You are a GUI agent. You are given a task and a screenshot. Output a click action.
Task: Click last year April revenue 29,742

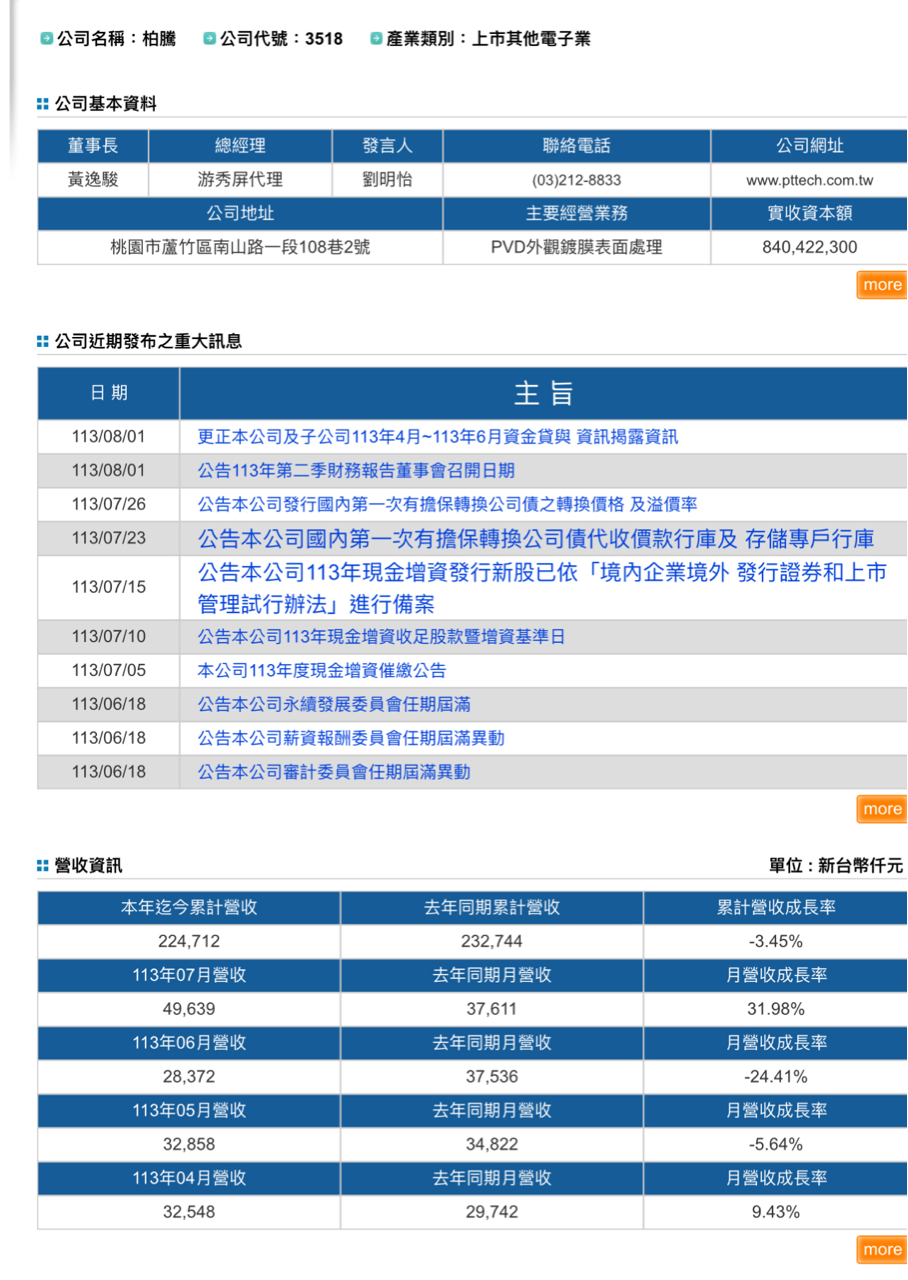[x=492, y=1213]
